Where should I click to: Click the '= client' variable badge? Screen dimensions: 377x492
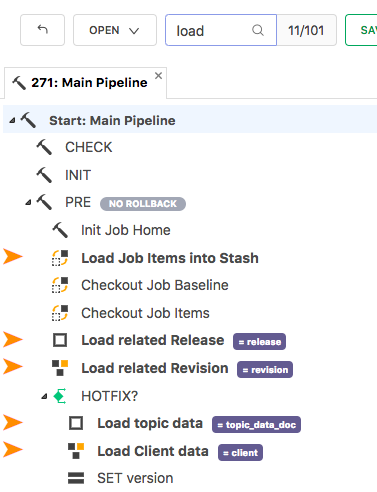pyautogui.click(x=240, y=453)
